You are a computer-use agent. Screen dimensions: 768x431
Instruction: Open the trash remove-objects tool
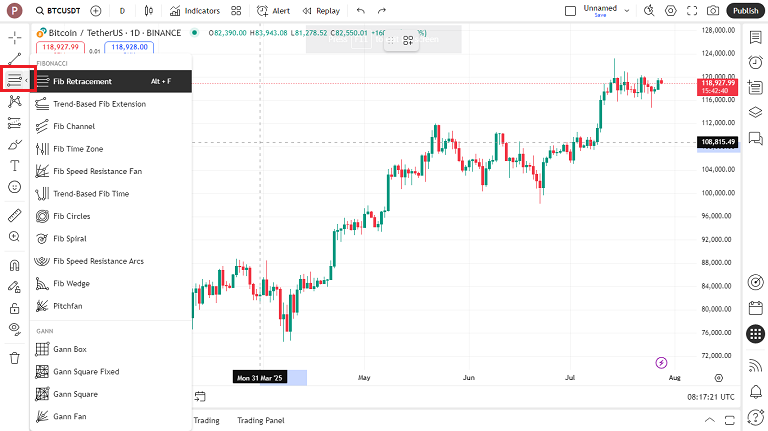point(14,357)
